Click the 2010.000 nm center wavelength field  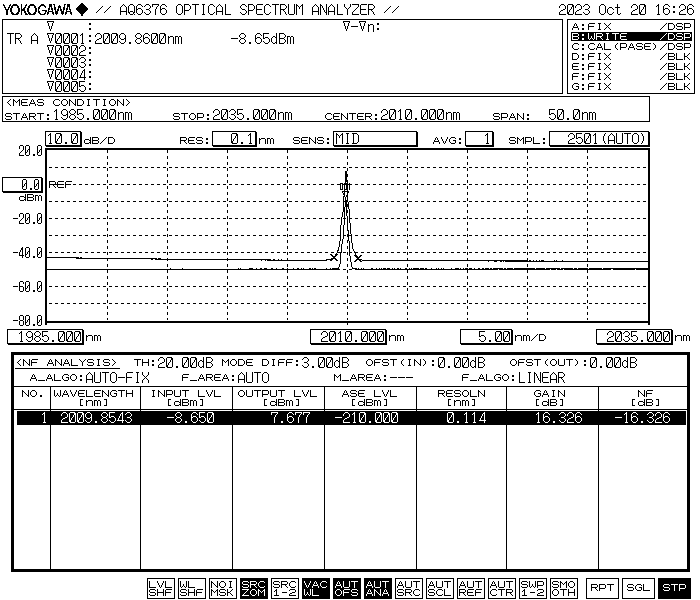pyautogui.click(x=347, y=337)
